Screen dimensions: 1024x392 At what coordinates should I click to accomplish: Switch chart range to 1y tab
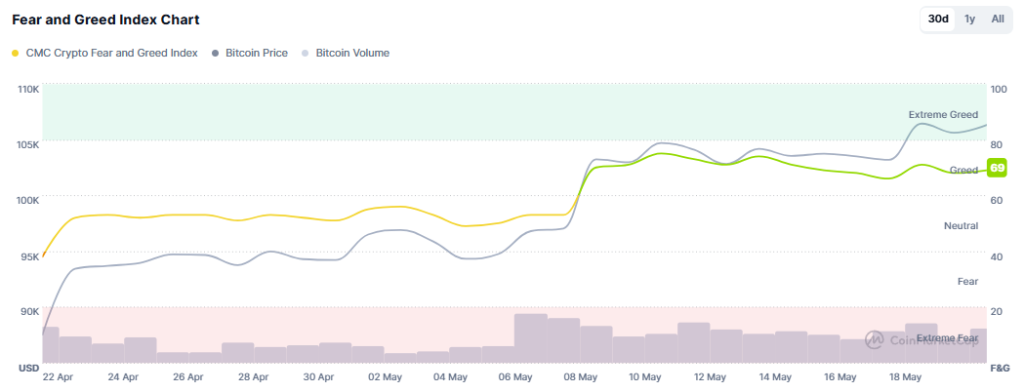tap(970, 19)
